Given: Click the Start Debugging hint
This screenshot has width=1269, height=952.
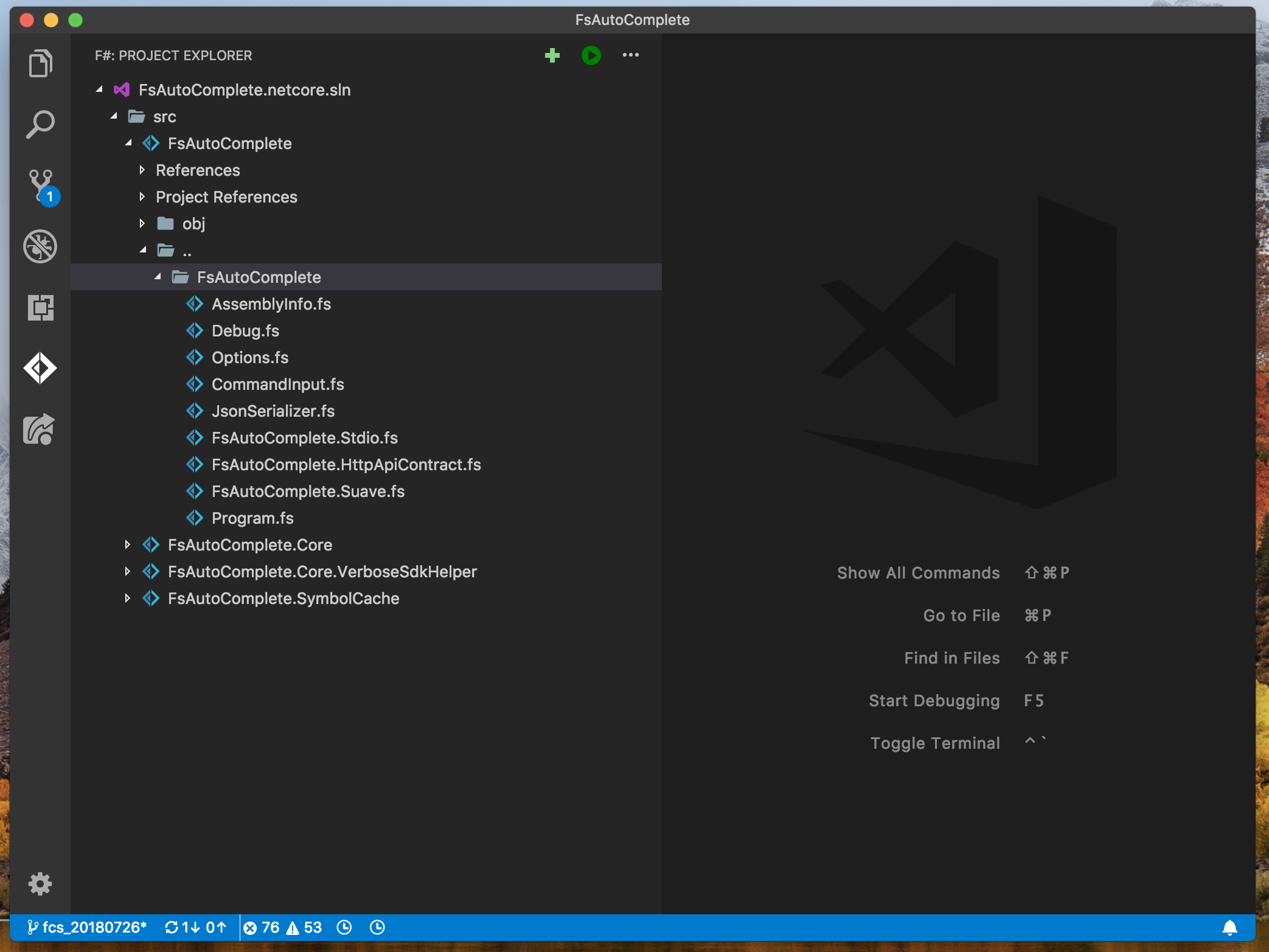Looking at the screenshot, I should pos(934,701).
